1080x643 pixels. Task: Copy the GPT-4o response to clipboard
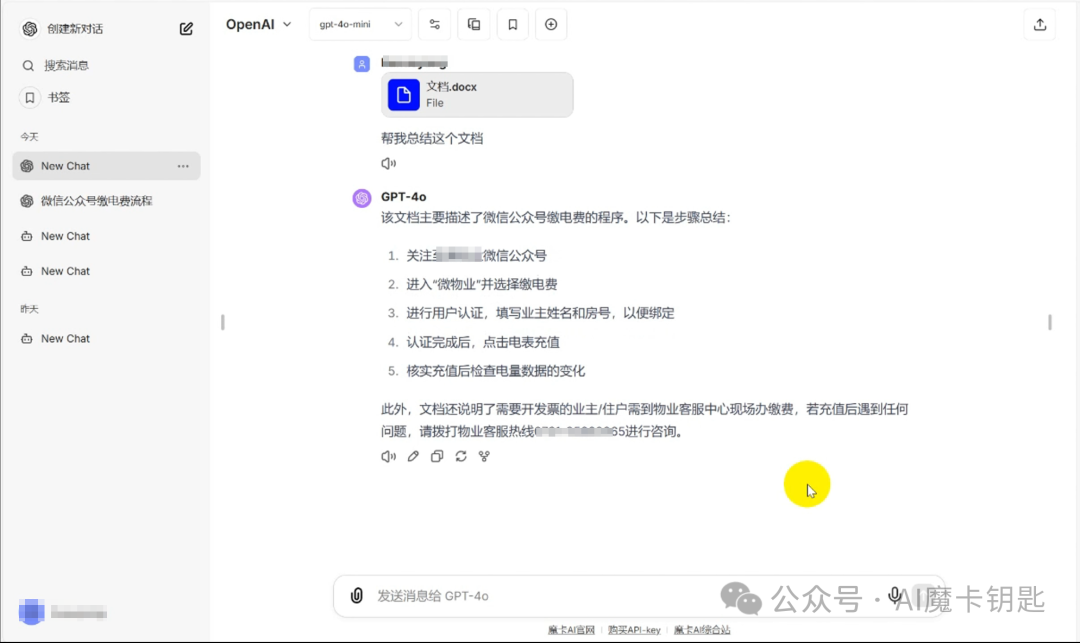click(437, 456)
